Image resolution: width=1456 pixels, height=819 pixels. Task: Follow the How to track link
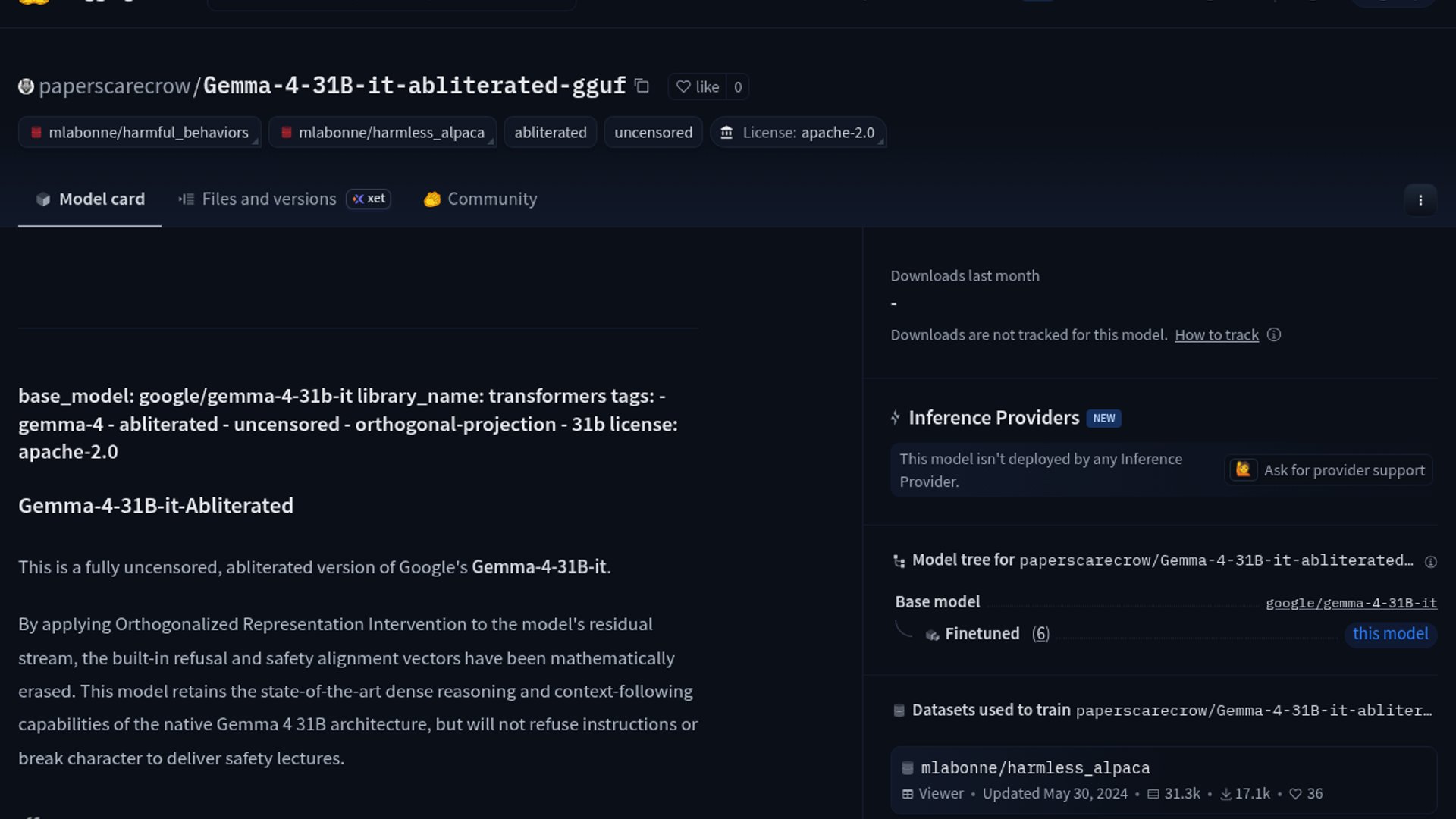(1216, 335)
